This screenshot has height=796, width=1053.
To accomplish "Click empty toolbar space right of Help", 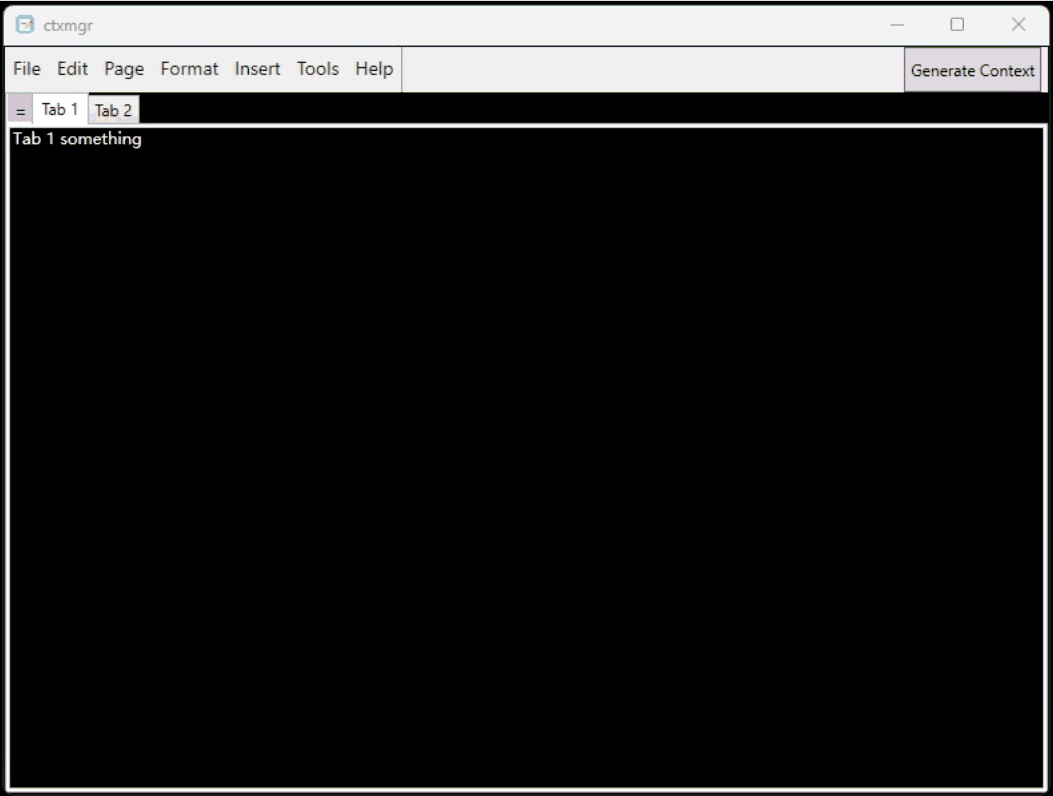I will [650, 69].
